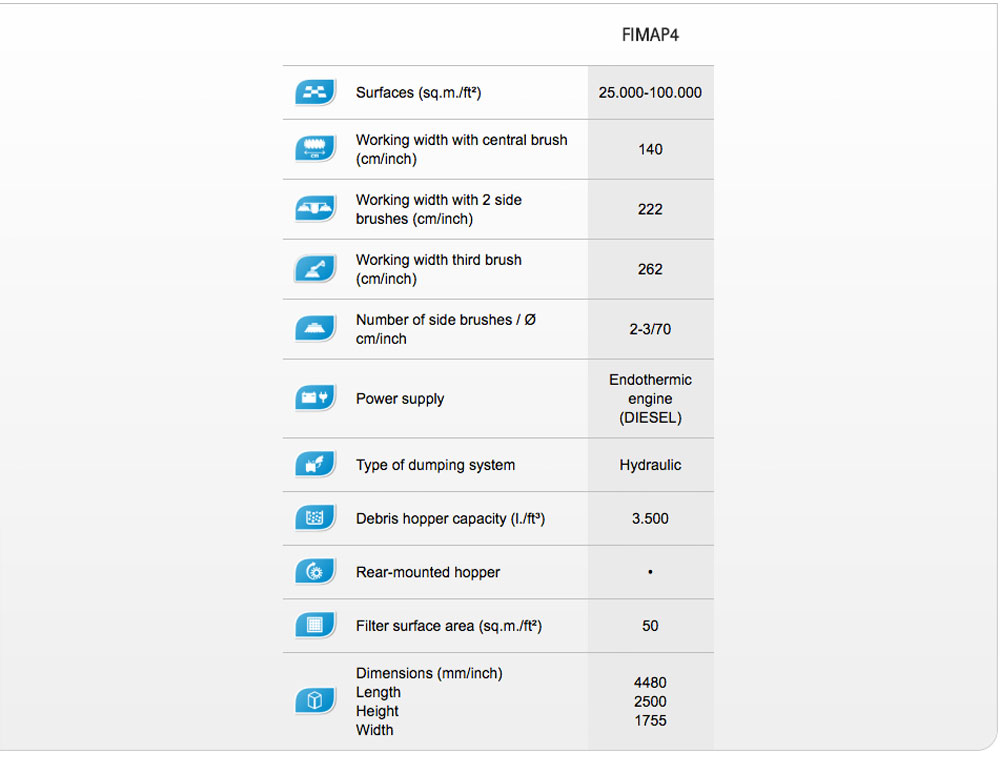Select the Endothermic engine (DIESEL) cell
This screenshot has height=771, width=1000.
click(650, 399)
